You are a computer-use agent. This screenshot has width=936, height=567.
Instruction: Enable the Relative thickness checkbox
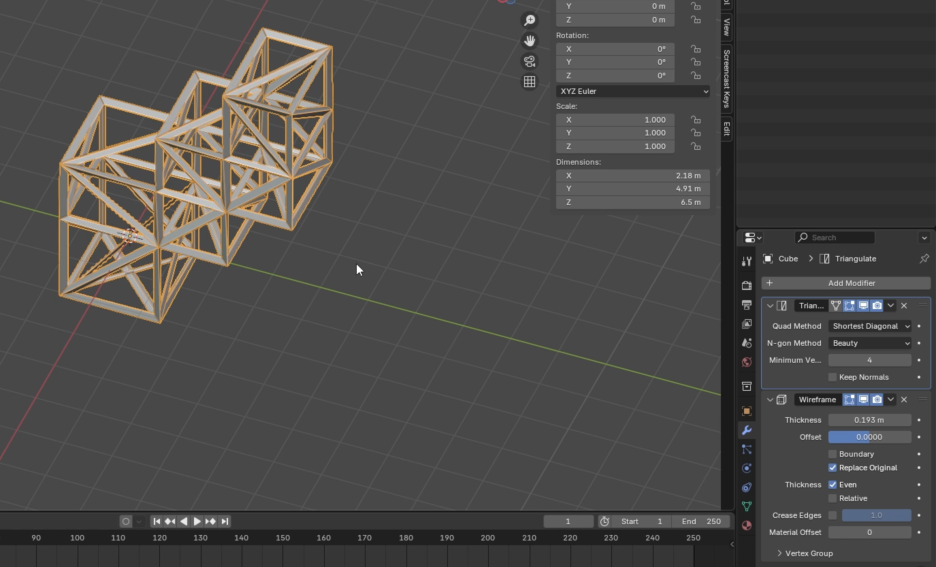coord(833,498)
